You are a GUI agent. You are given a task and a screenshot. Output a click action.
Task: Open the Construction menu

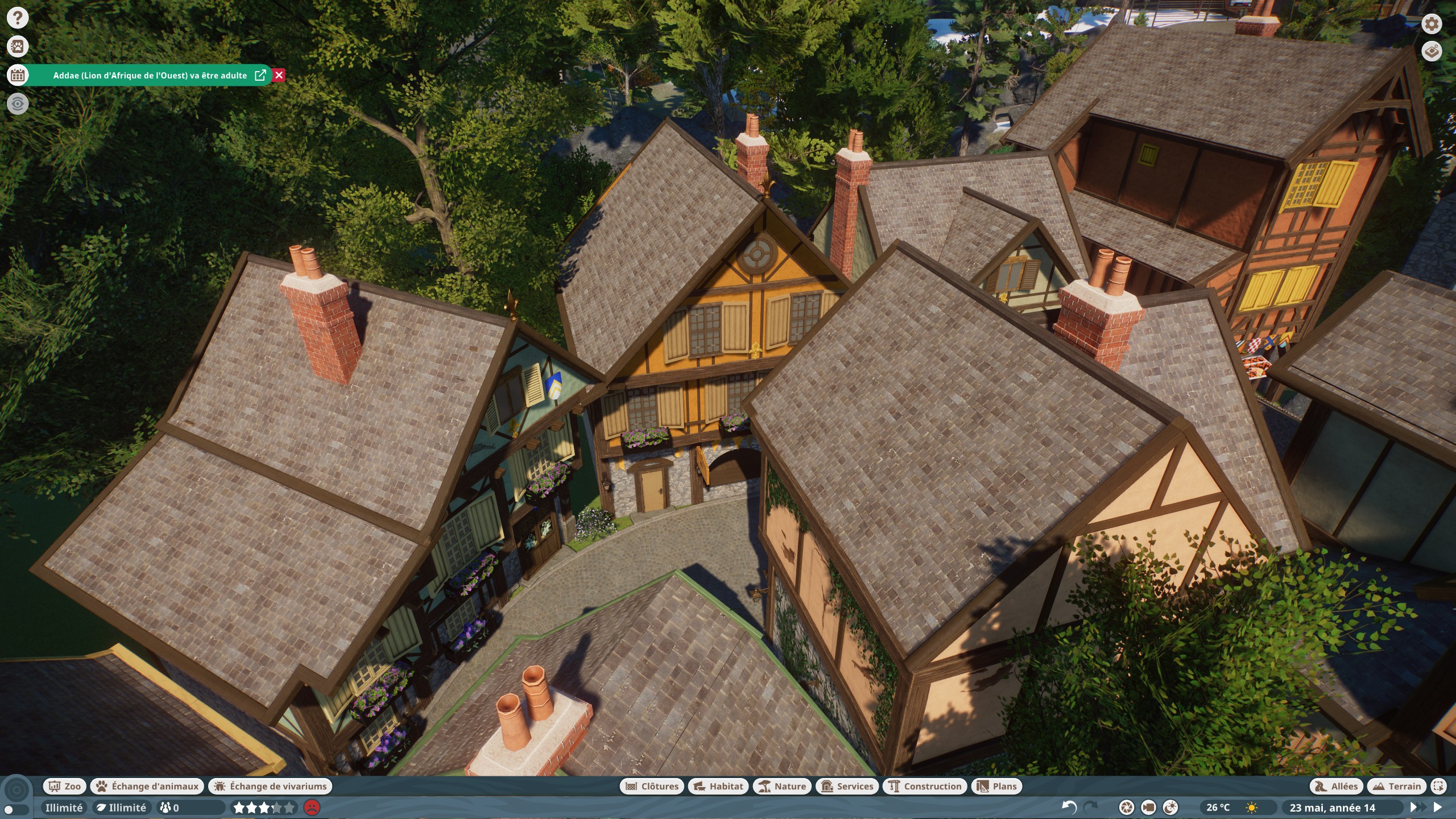tap(925, 786)
